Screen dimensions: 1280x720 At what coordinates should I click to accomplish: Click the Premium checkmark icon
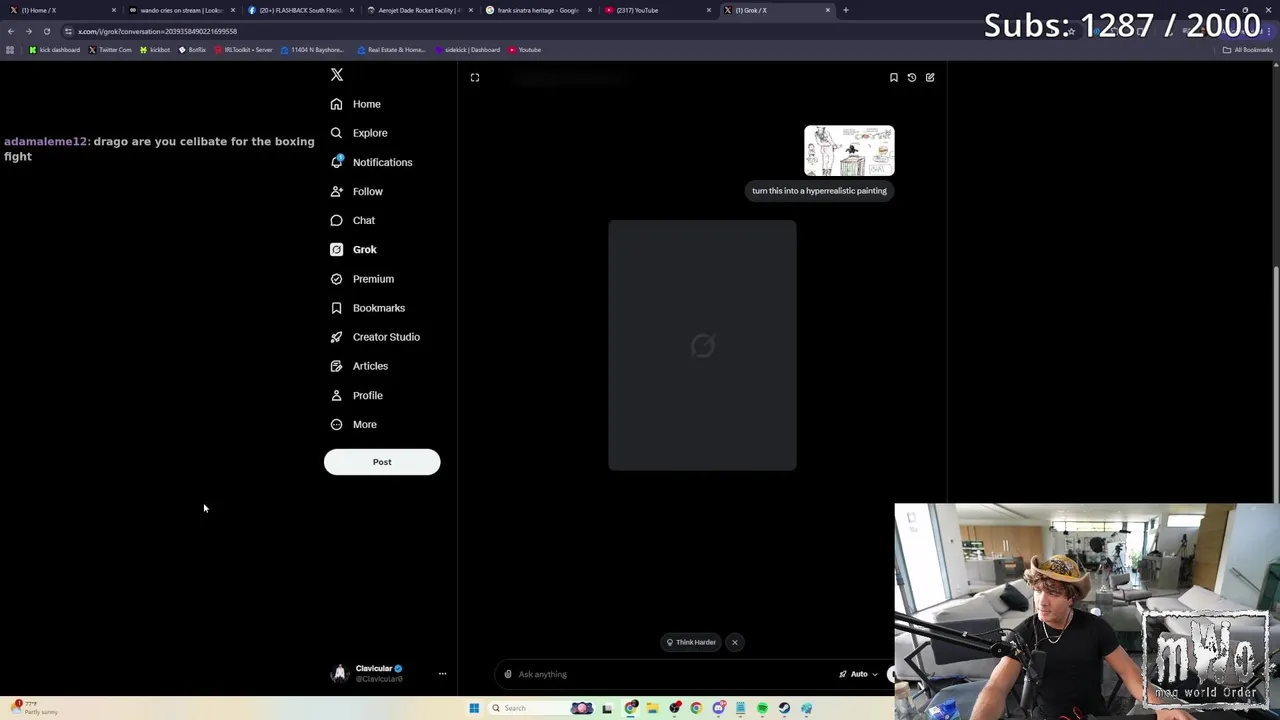[x=336, y=279]
